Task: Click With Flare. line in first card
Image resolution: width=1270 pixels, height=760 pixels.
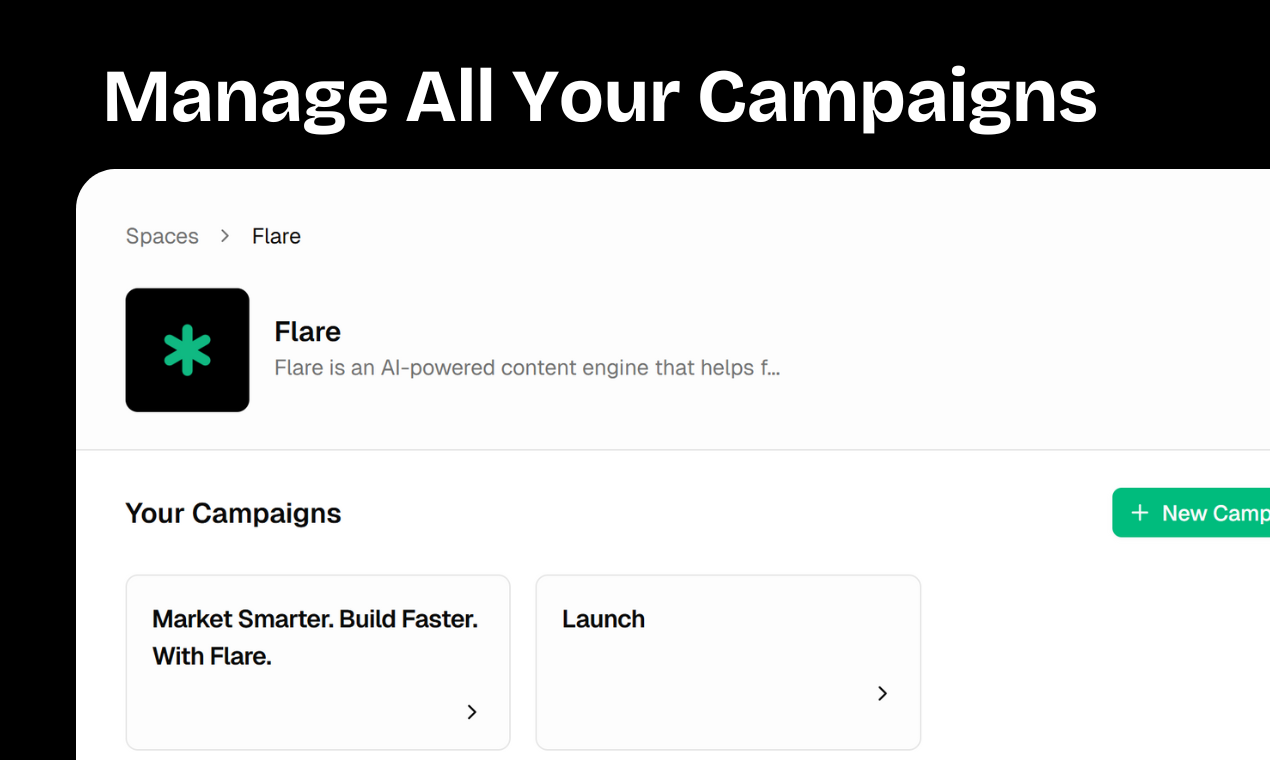Action: point(212,657)
